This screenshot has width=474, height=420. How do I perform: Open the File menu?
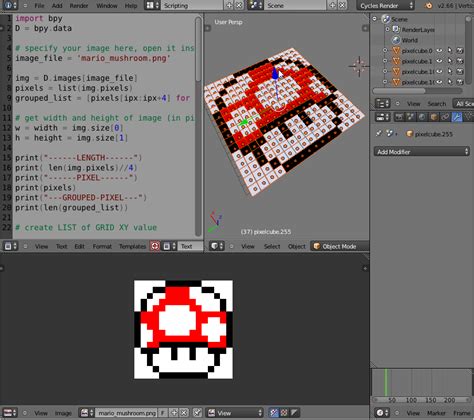[39, 6]
